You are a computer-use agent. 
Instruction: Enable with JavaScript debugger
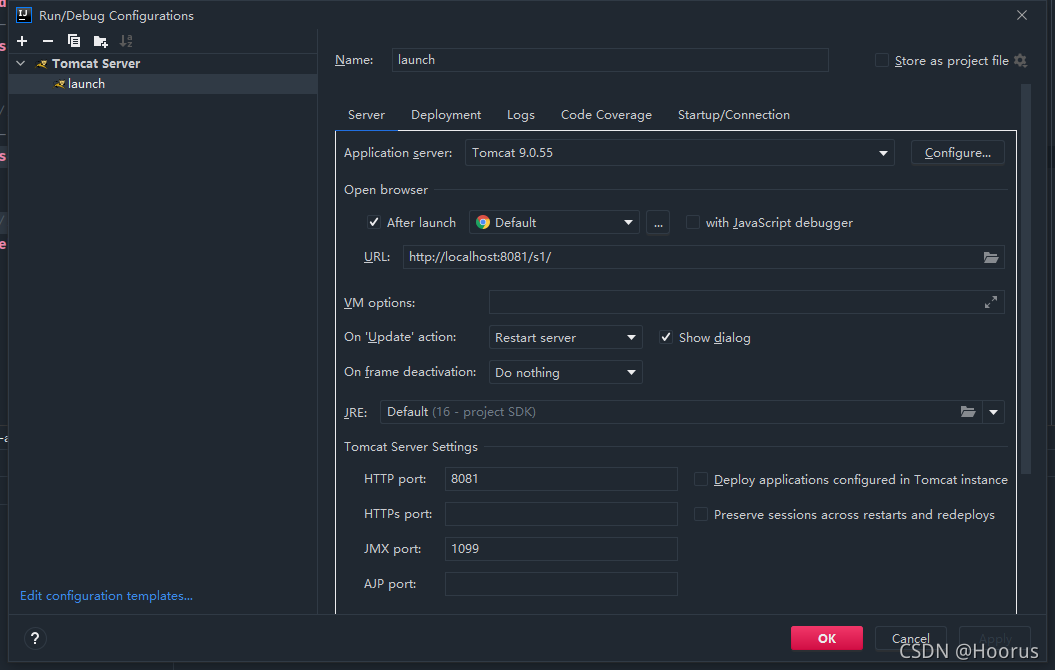tap(692, 222)
